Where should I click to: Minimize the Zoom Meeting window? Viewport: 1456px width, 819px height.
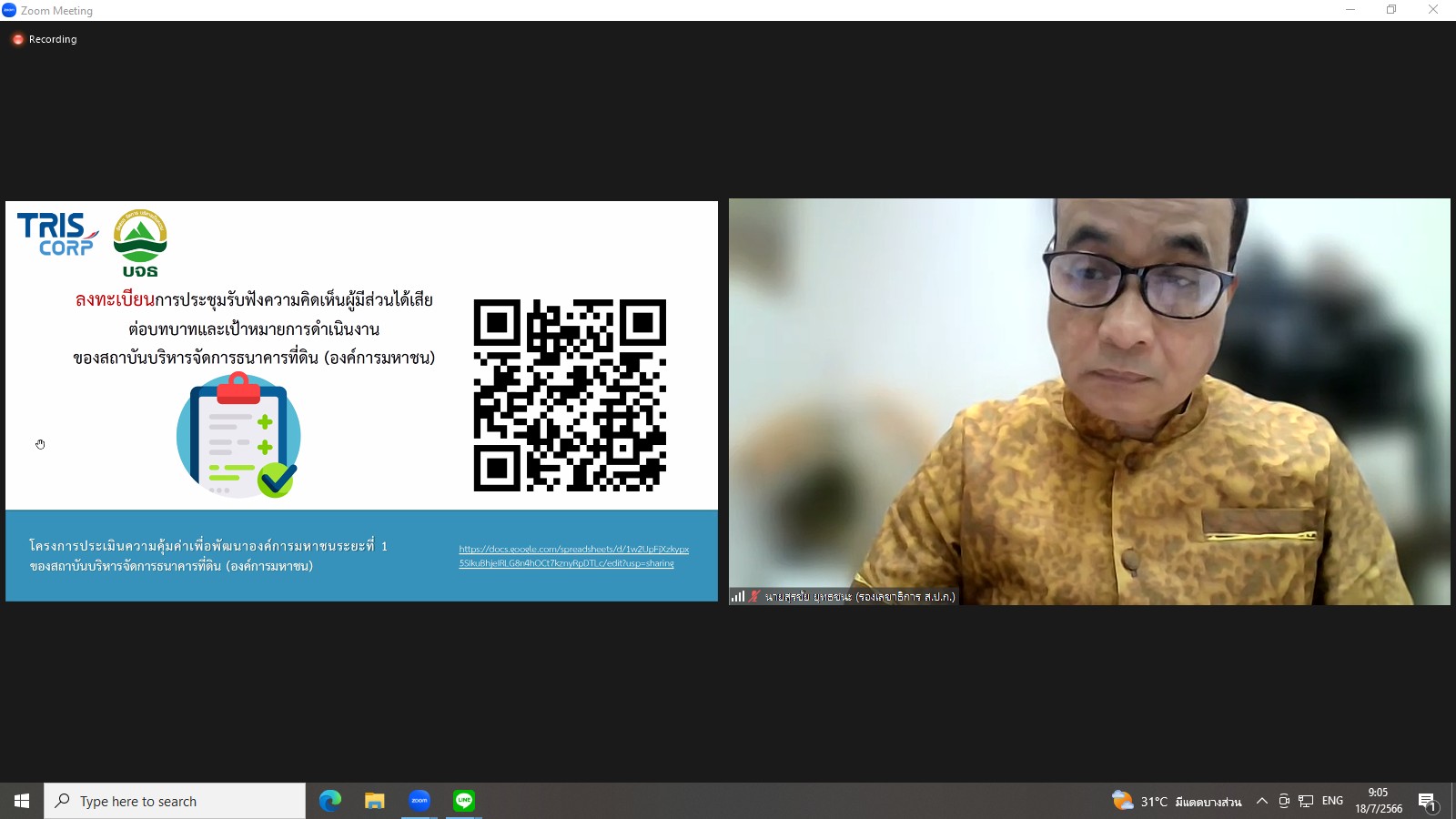[x=1350, y=10]
